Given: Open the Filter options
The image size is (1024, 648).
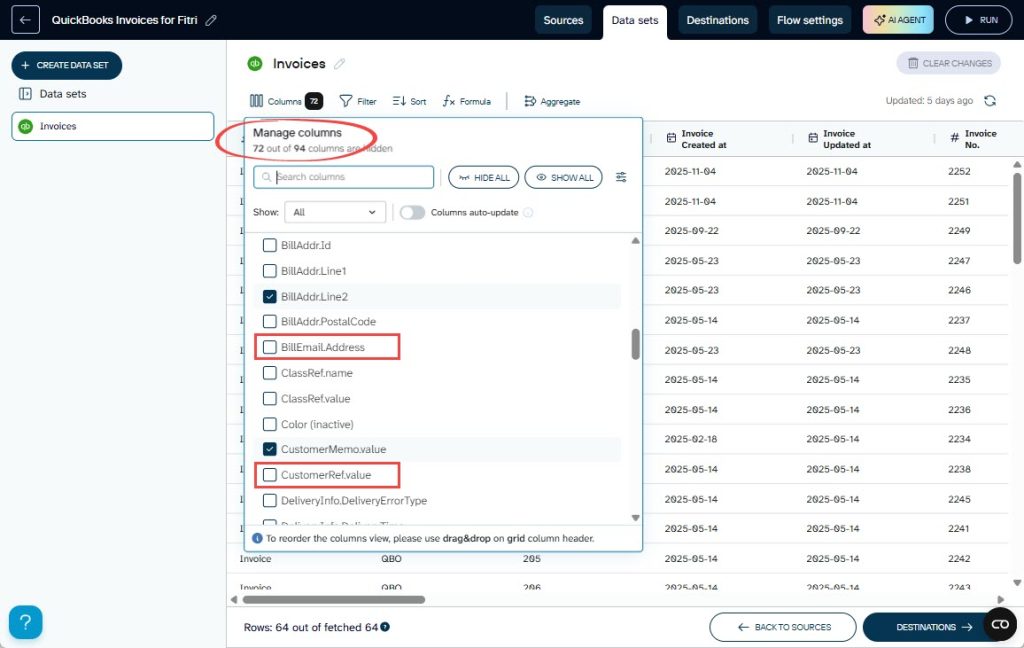Looking at the screenshot, I should (357, 101).
